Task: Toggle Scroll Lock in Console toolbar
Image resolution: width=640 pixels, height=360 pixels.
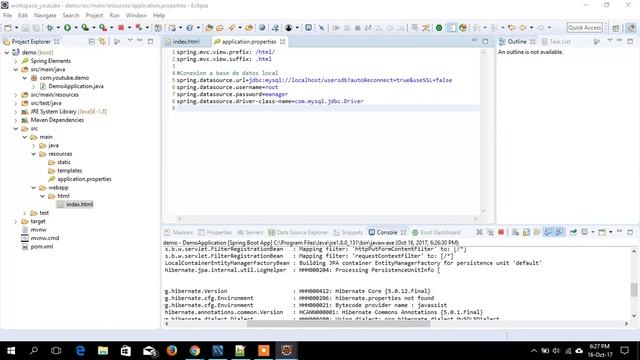Action: (x=526, y=232)
